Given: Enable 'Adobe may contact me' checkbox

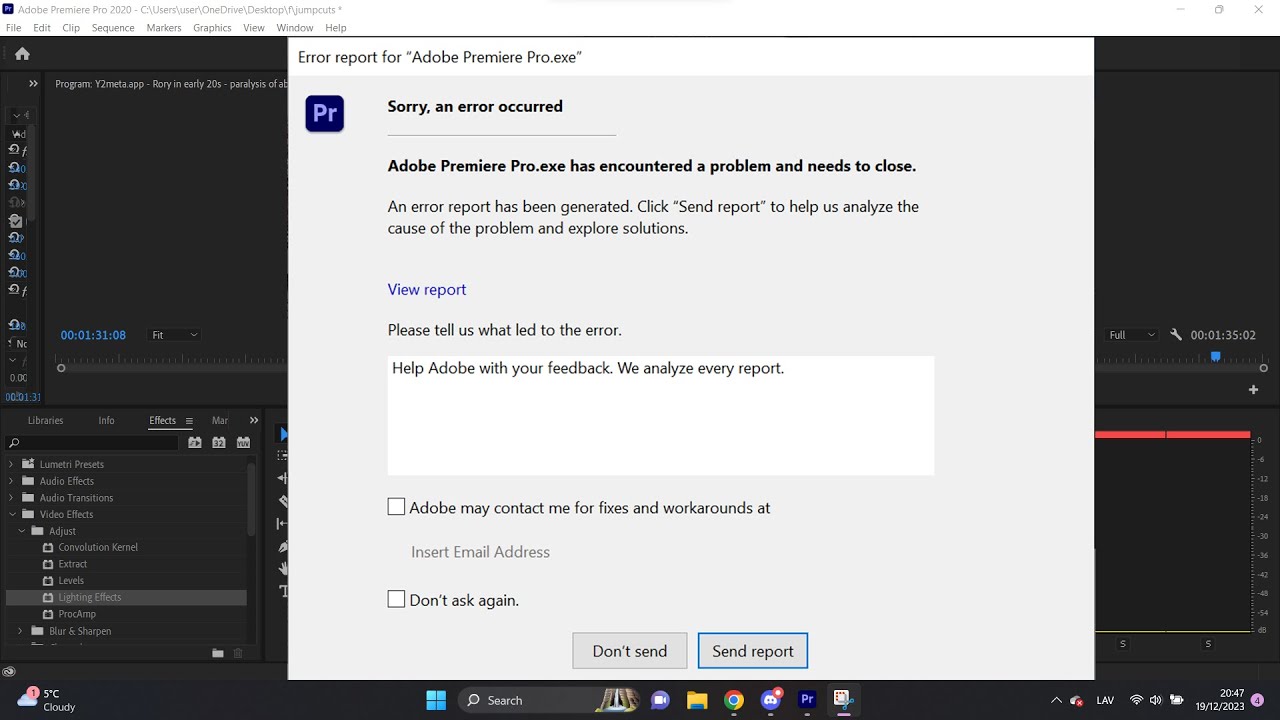Looking at the screenshot, I should [396, 507].
